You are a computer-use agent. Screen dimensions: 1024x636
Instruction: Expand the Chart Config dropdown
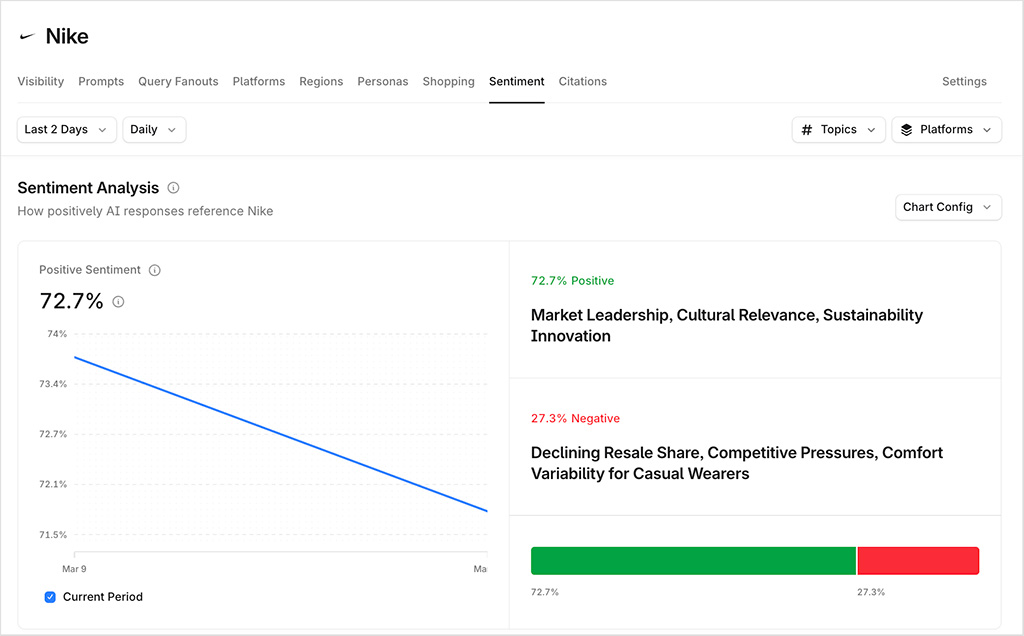[948, 207]
